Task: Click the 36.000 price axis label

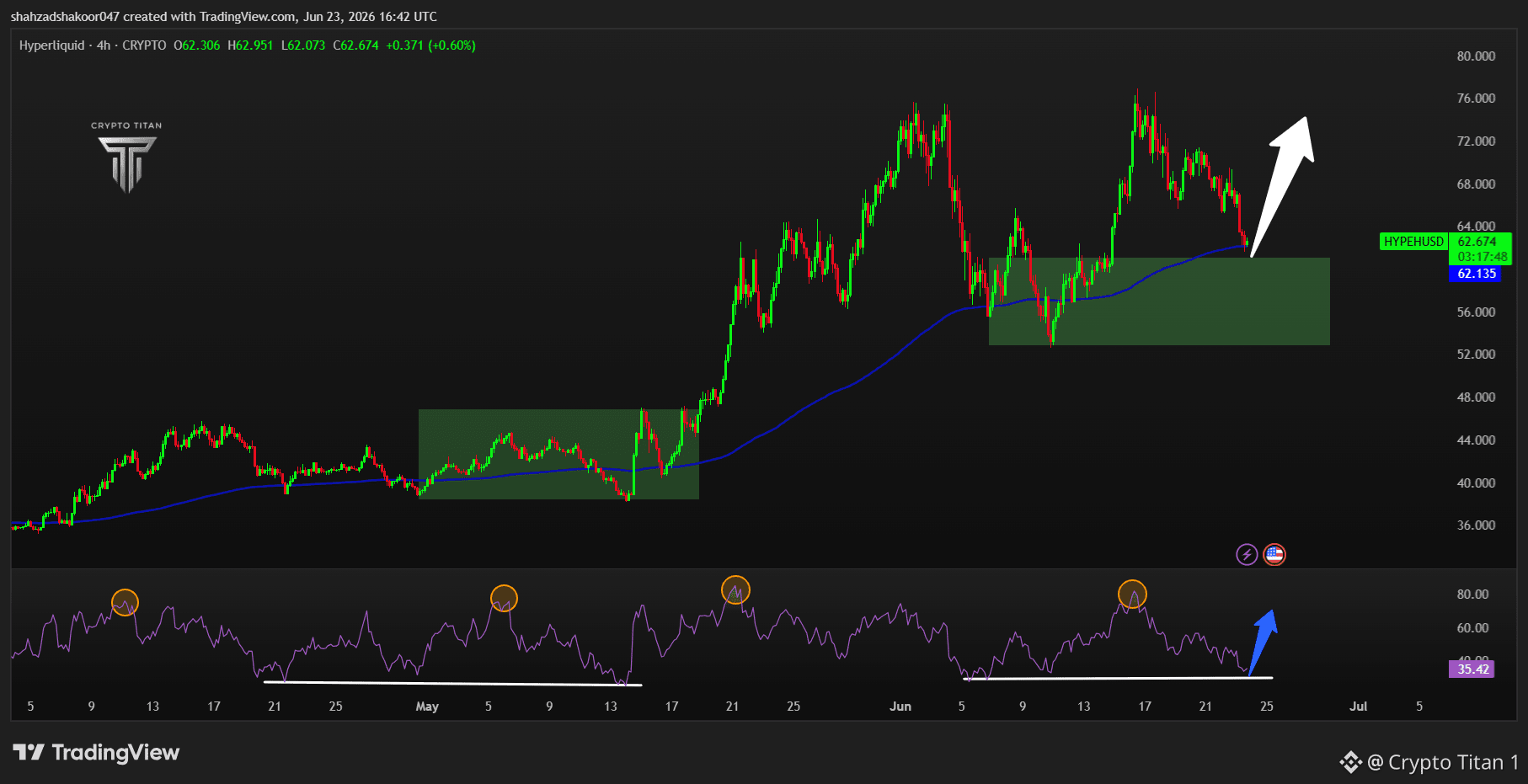Action: (x=1476, y=525)
